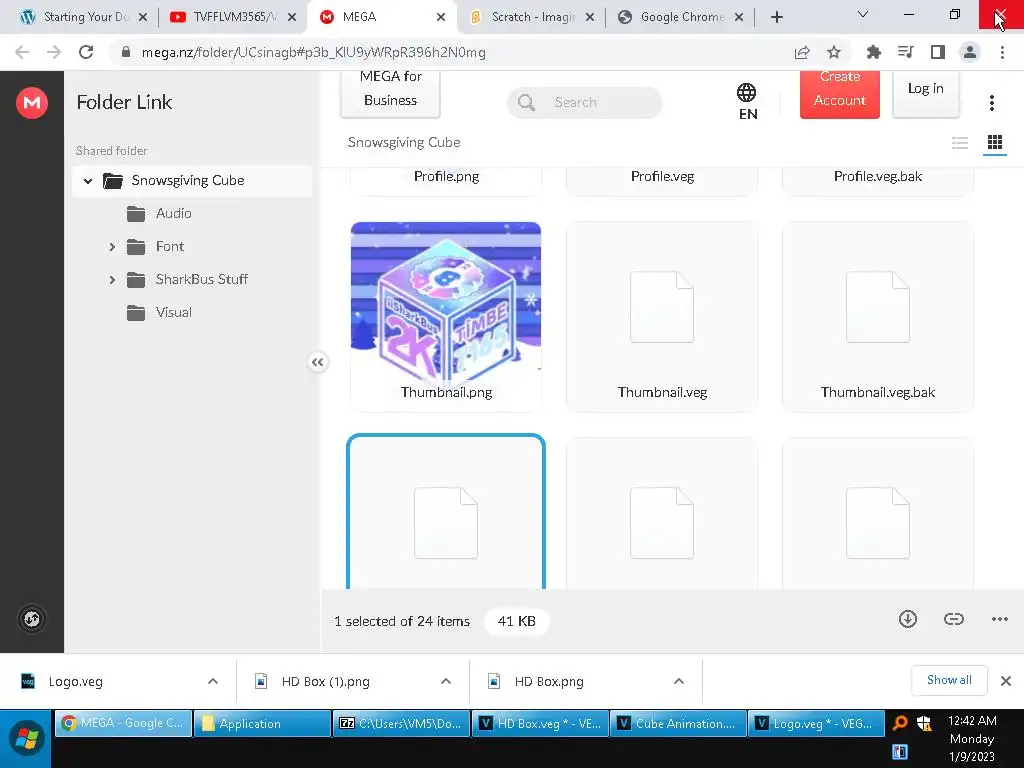Collapse the left panel with the double-arrow button
This screenshot has width=1024, height=768.
point(317,362)
